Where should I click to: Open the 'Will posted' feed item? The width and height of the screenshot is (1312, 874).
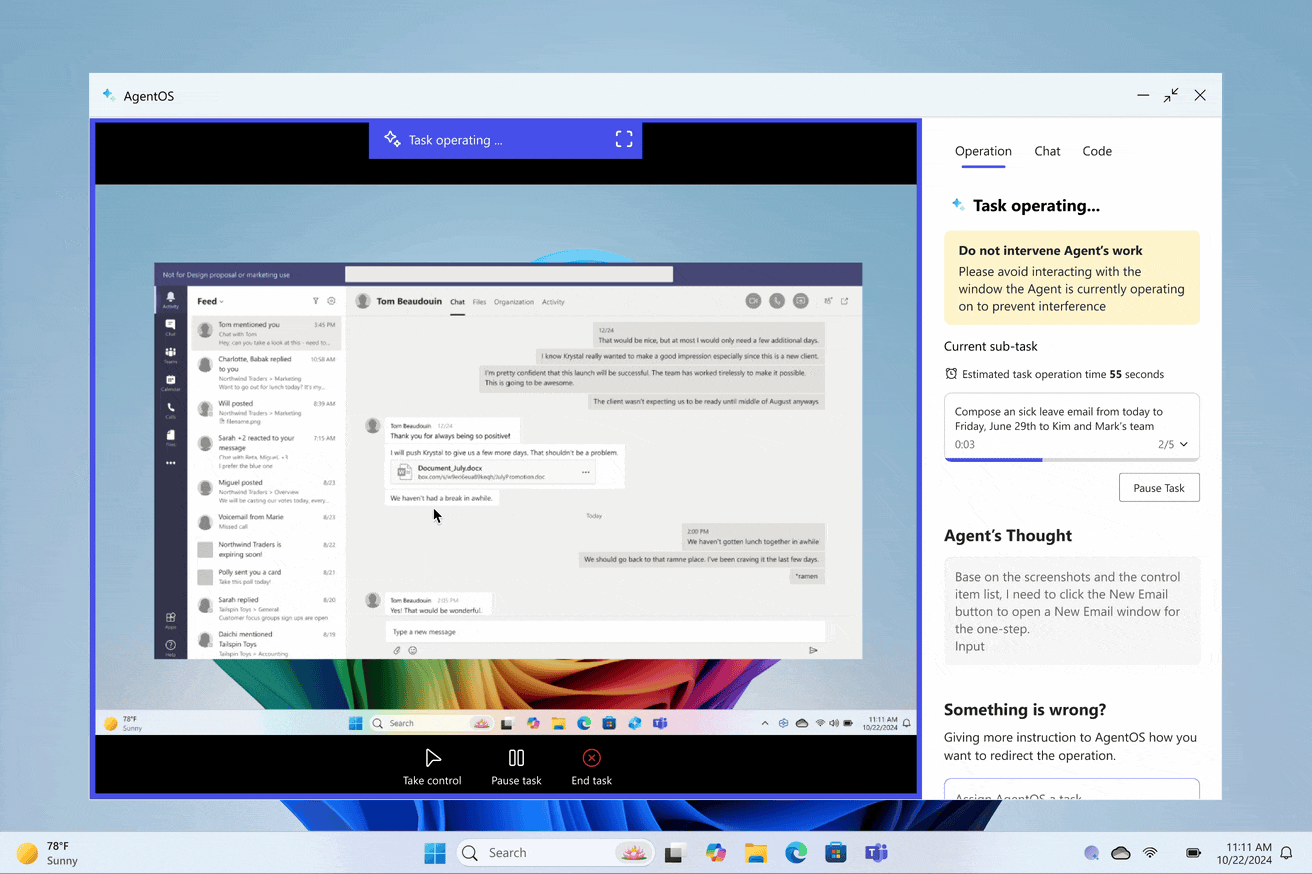(266, 412)
